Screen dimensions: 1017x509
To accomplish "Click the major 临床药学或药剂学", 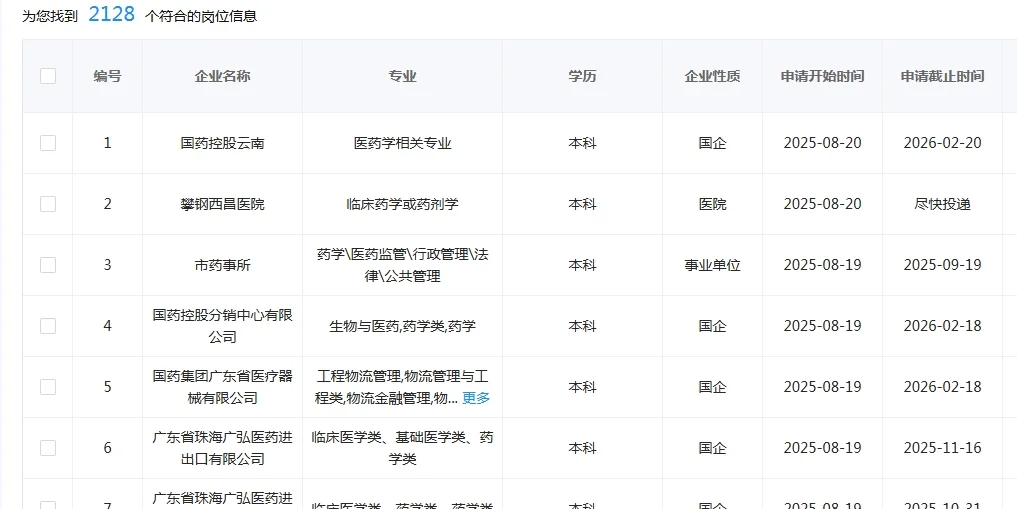I will (x=403, y=204).
